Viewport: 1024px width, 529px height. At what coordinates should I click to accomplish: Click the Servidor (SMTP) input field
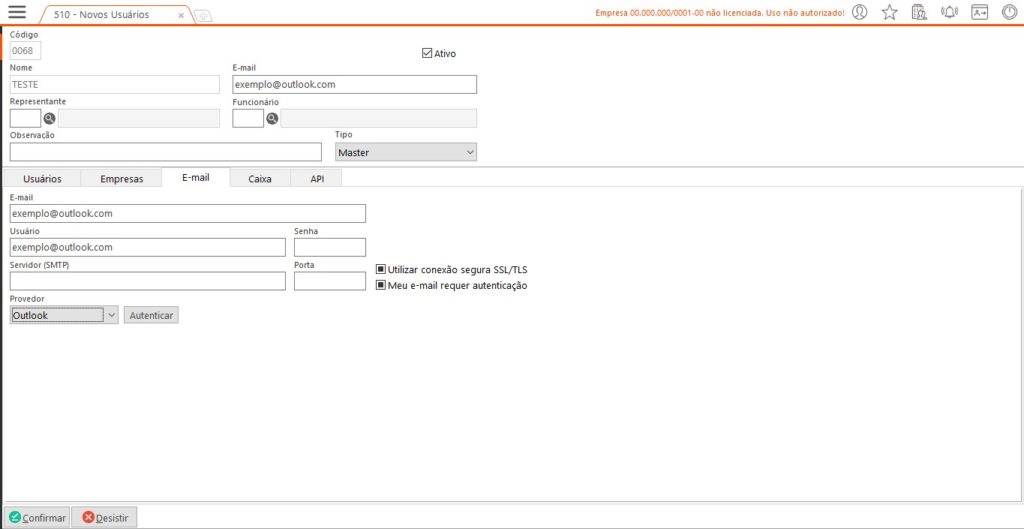[x=148, y=281]
